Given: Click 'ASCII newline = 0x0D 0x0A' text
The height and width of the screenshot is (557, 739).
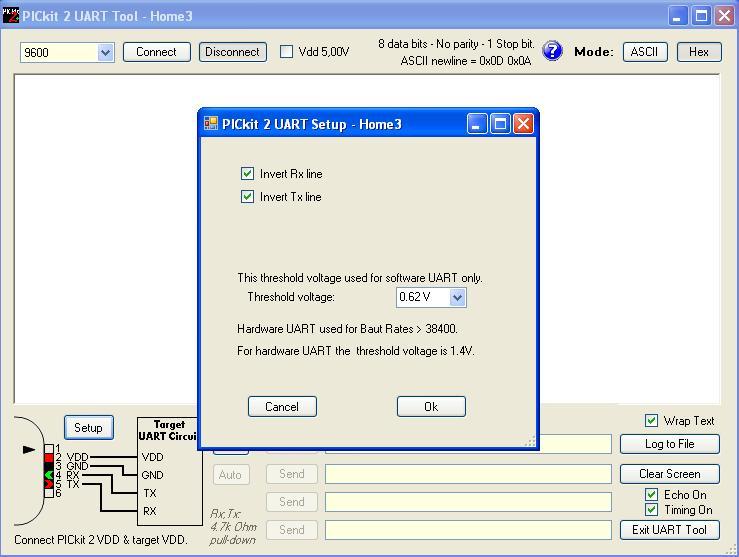Looking at the screenshot, I should coord(466,61).
